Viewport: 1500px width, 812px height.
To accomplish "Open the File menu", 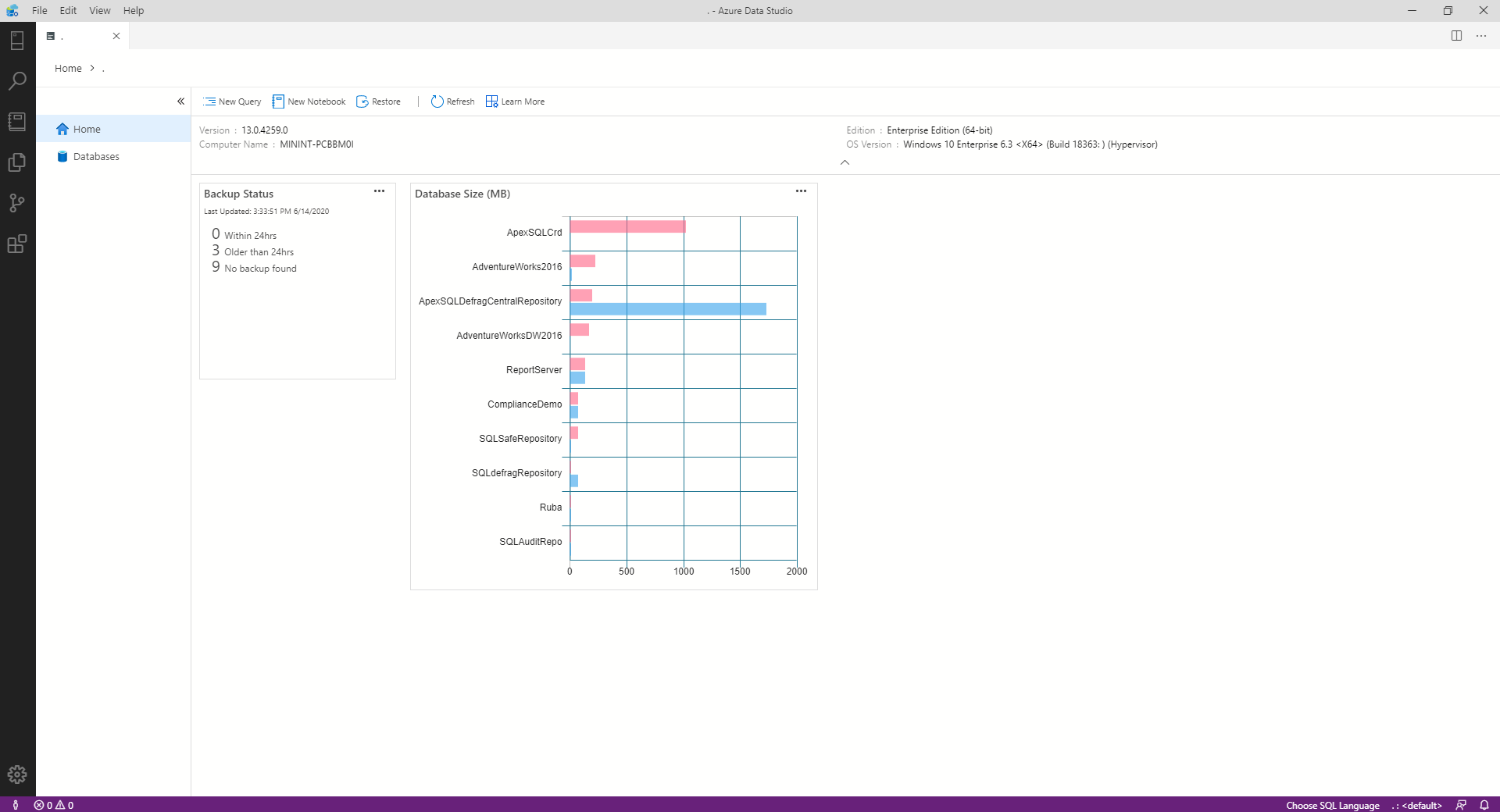I will pos(40,11).
